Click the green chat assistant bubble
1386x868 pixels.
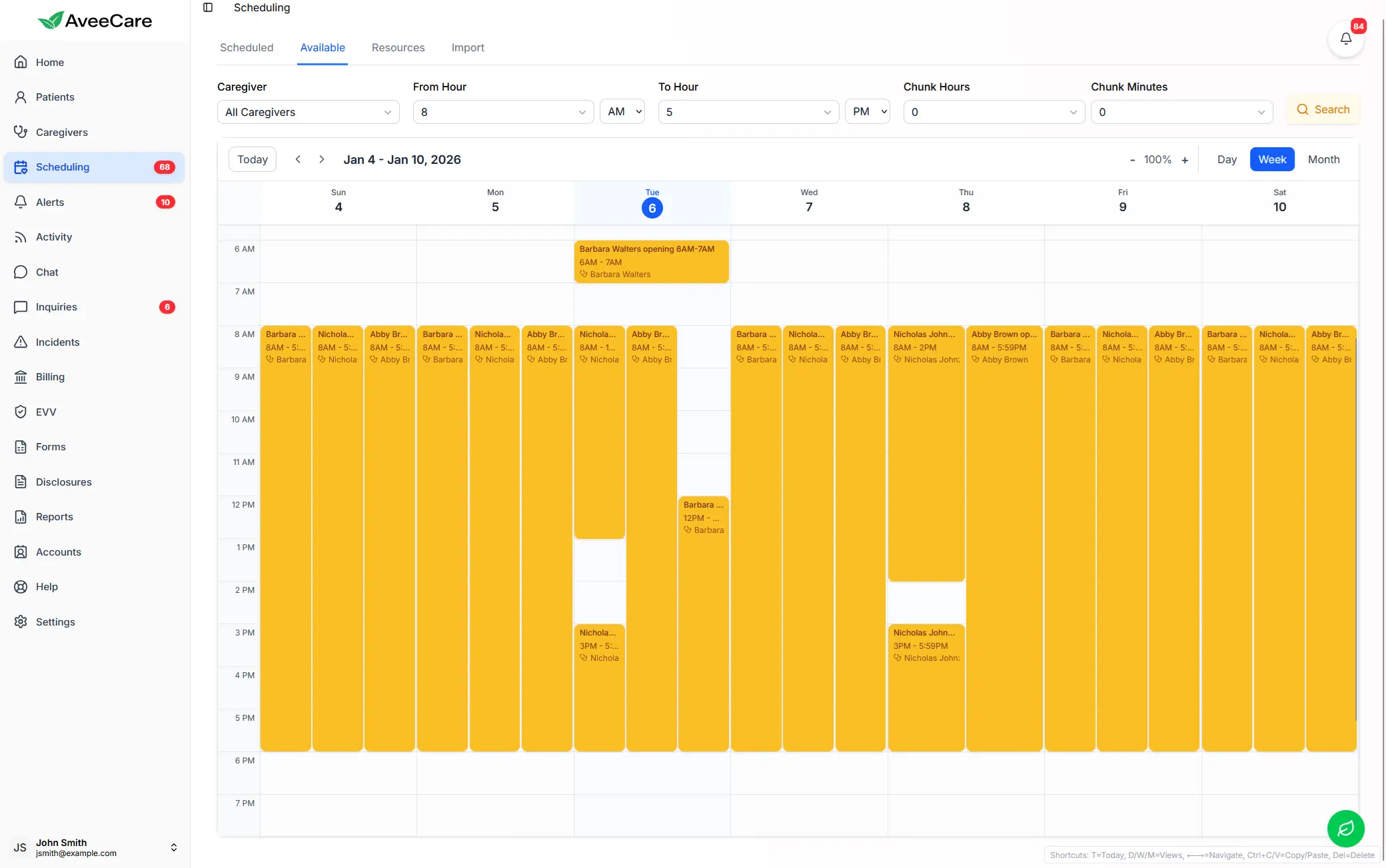click(1345, 828)
